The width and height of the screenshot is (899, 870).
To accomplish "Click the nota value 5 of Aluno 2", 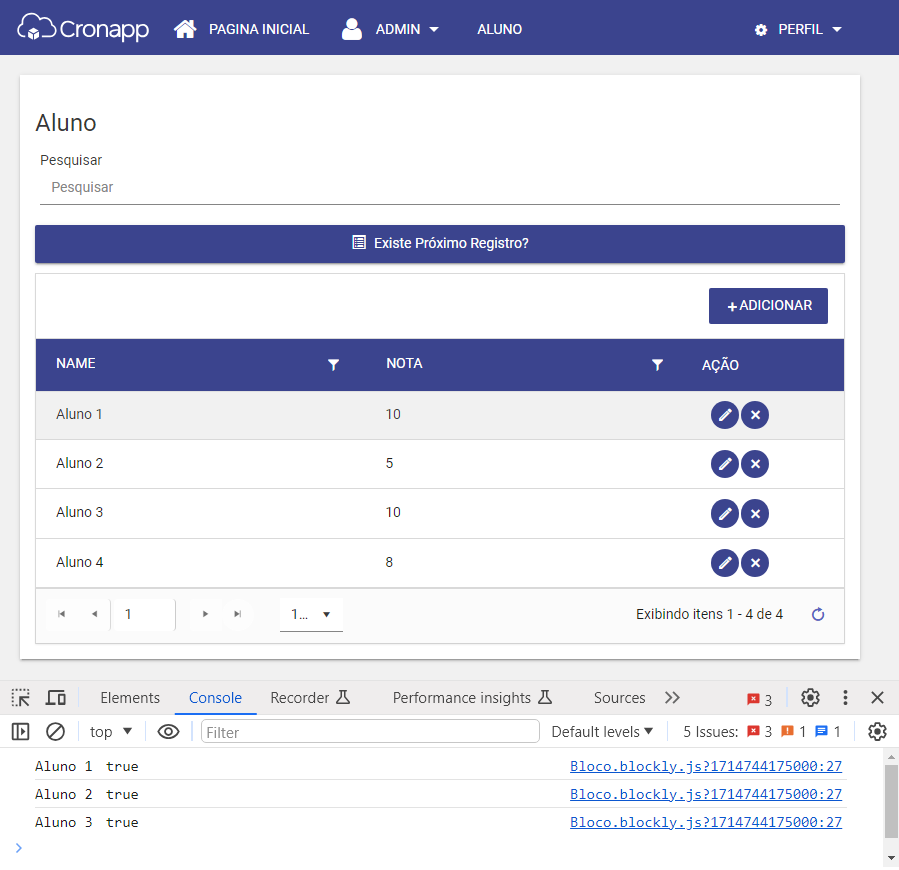I will [389, 464].
